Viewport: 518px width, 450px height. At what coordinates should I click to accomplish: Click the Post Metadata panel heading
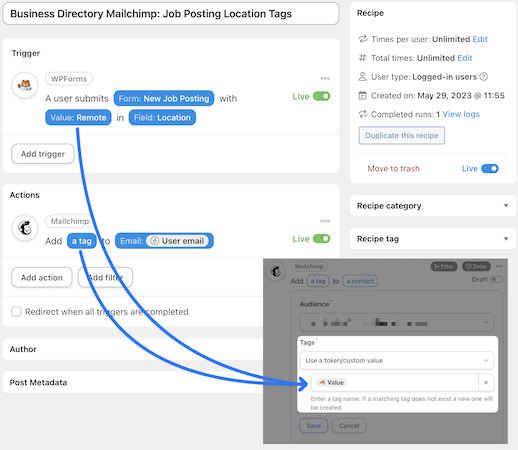coord(38,382)
